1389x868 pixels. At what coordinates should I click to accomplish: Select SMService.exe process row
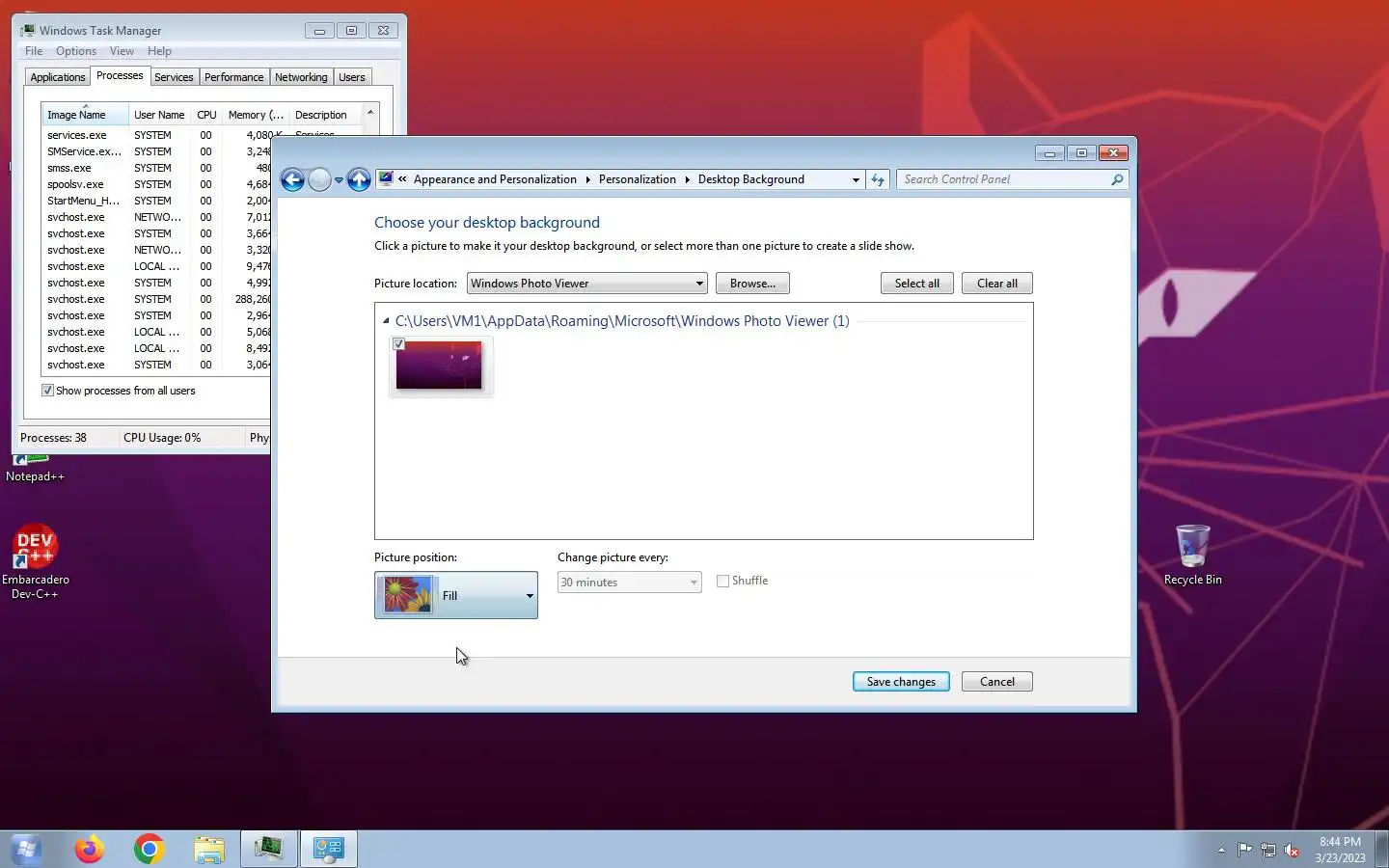point(156,151)
